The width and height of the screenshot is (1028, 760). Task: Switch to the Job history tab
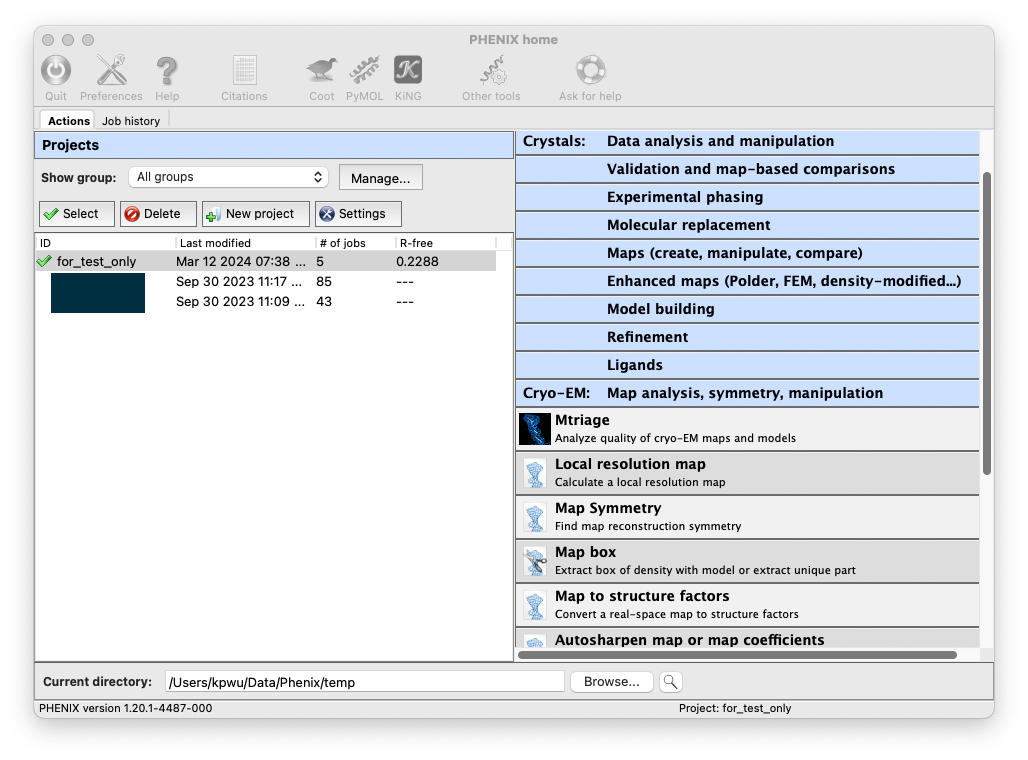(x=130, y=120)
